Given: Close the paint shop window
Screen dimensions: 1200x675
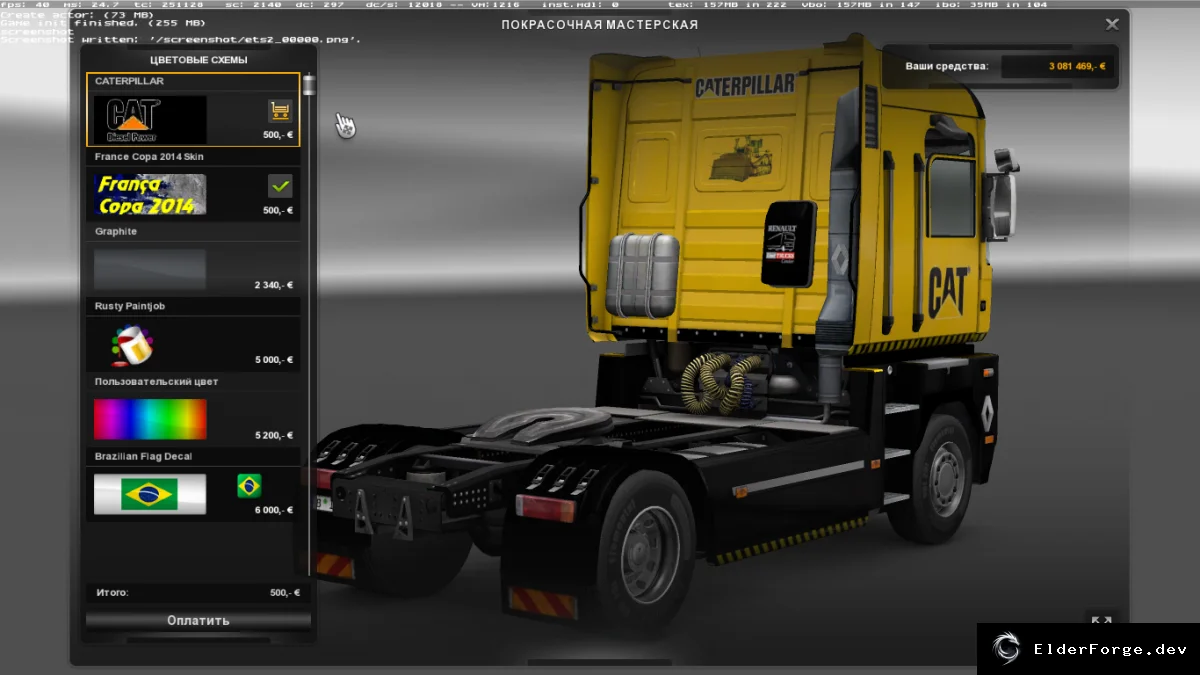Looking at the screenshot, I should [x=1112, y=24].
